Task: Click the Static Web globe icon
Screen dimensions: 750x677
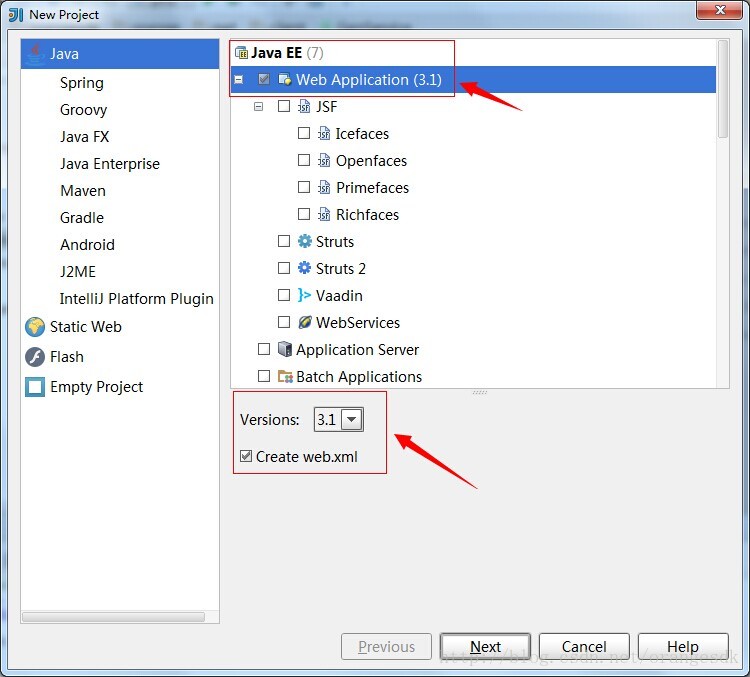Action: (35, 327)
